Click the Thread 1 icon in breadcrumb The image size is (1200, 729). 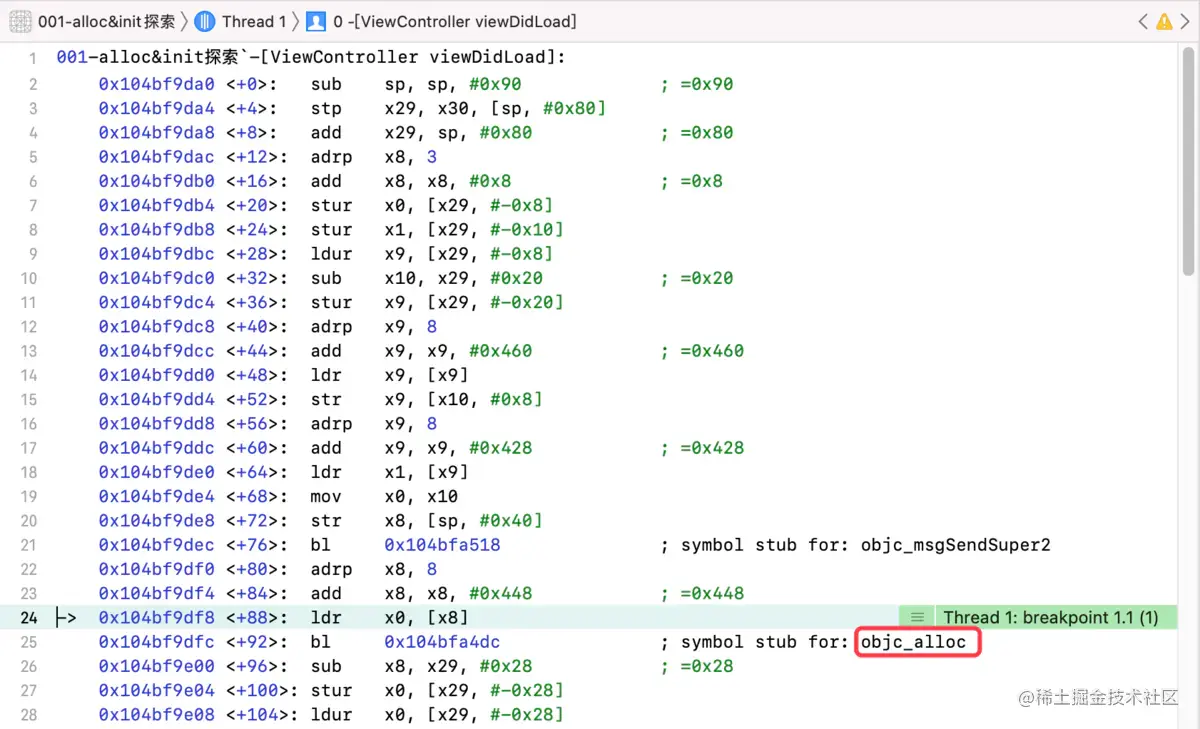pyautogui.click(x=205, y=21)
